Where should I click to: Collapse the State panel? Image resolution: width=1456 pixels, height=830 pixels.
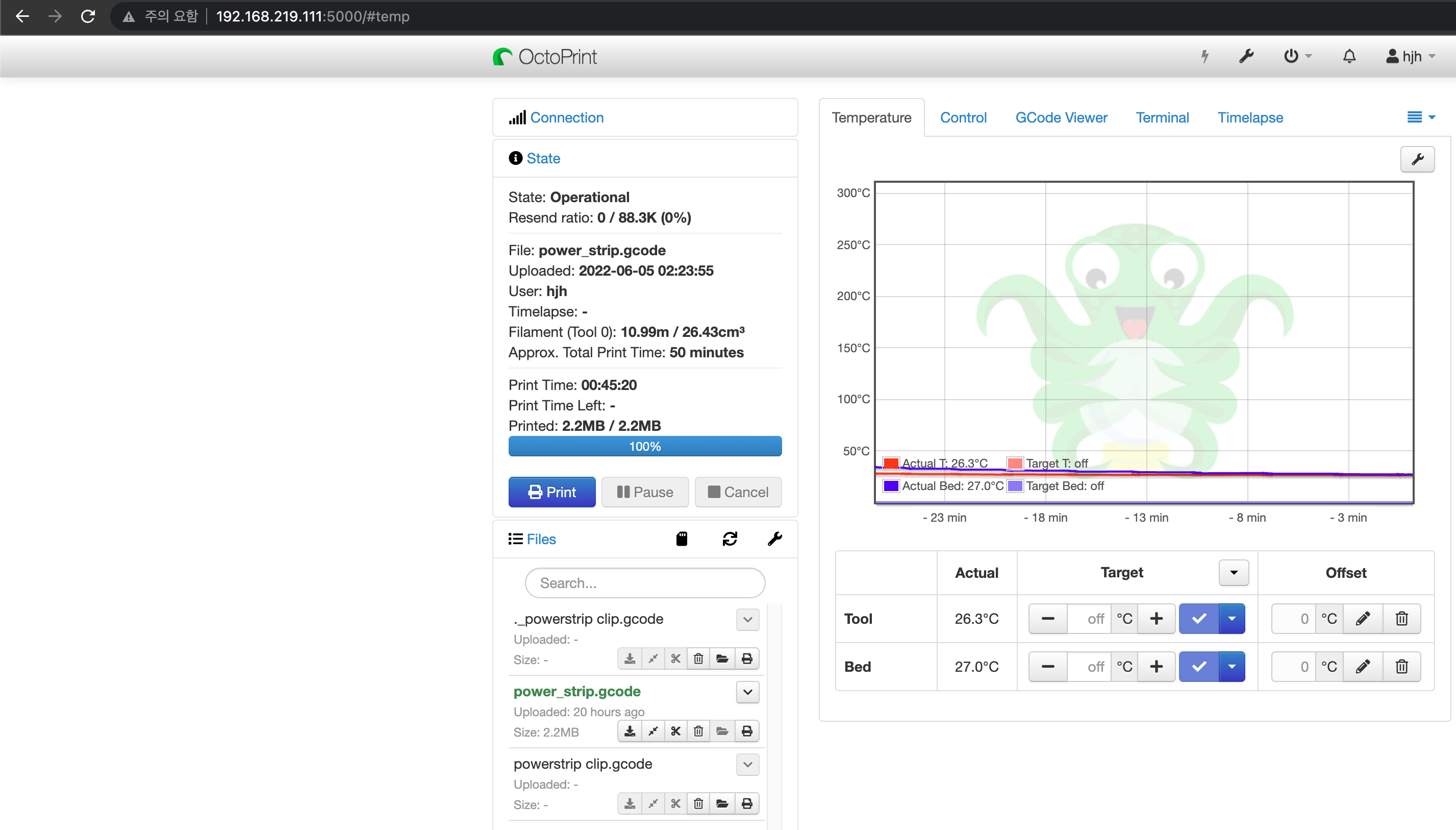point(543,158)
